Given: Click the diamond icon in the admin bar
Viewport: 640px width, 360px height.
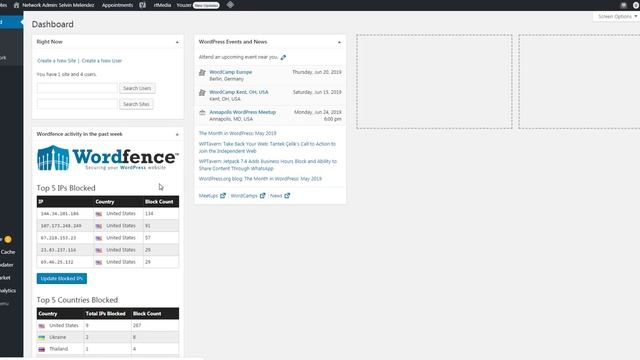Looking at the screenshot, I should 230,5.
